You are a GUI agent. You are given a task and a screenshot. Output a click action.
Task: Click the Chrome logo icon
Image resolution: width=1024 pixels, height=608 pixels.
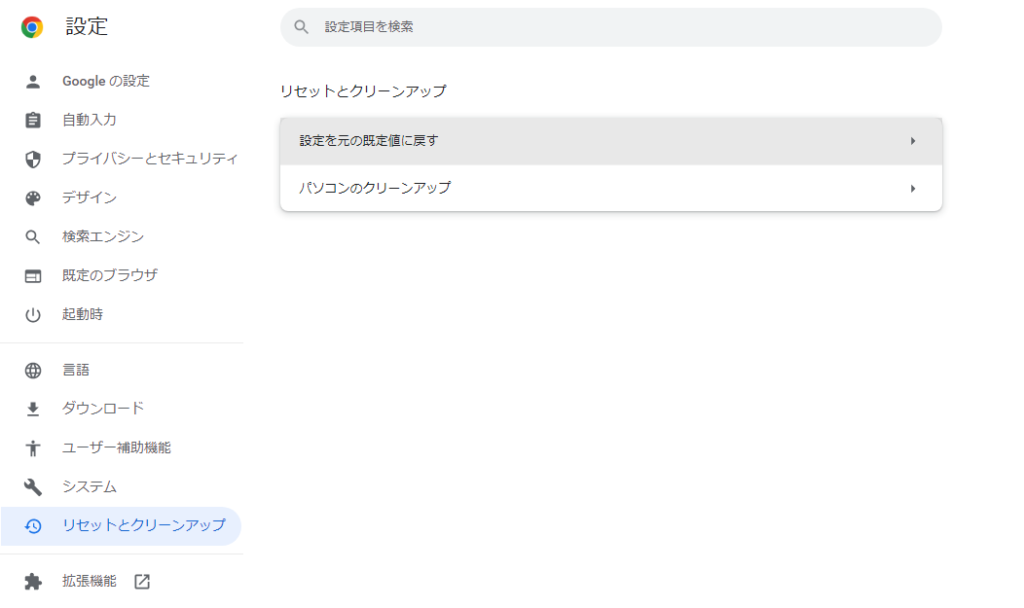(x=32, y=27)
